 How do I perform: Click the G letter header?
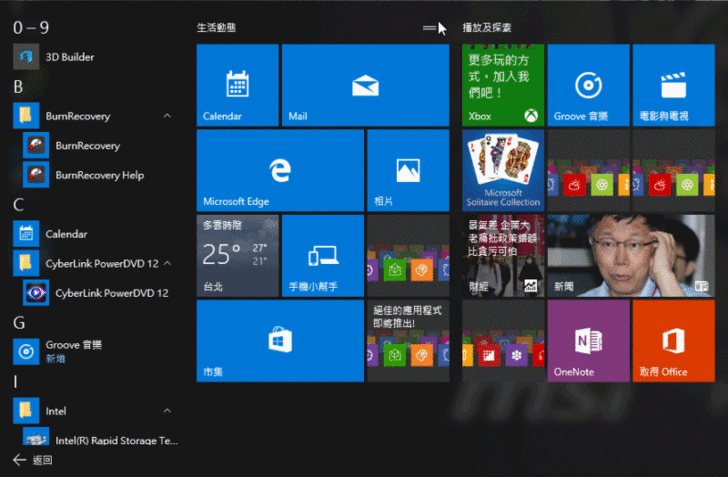19,323
